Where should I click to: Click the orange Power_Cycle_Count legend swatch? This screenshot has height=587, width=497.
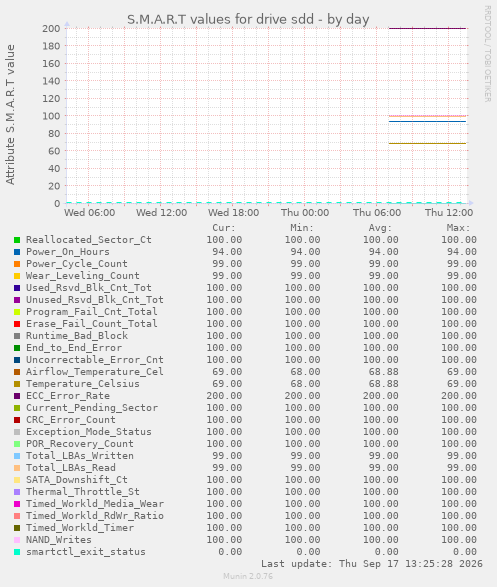pos(17,264)
